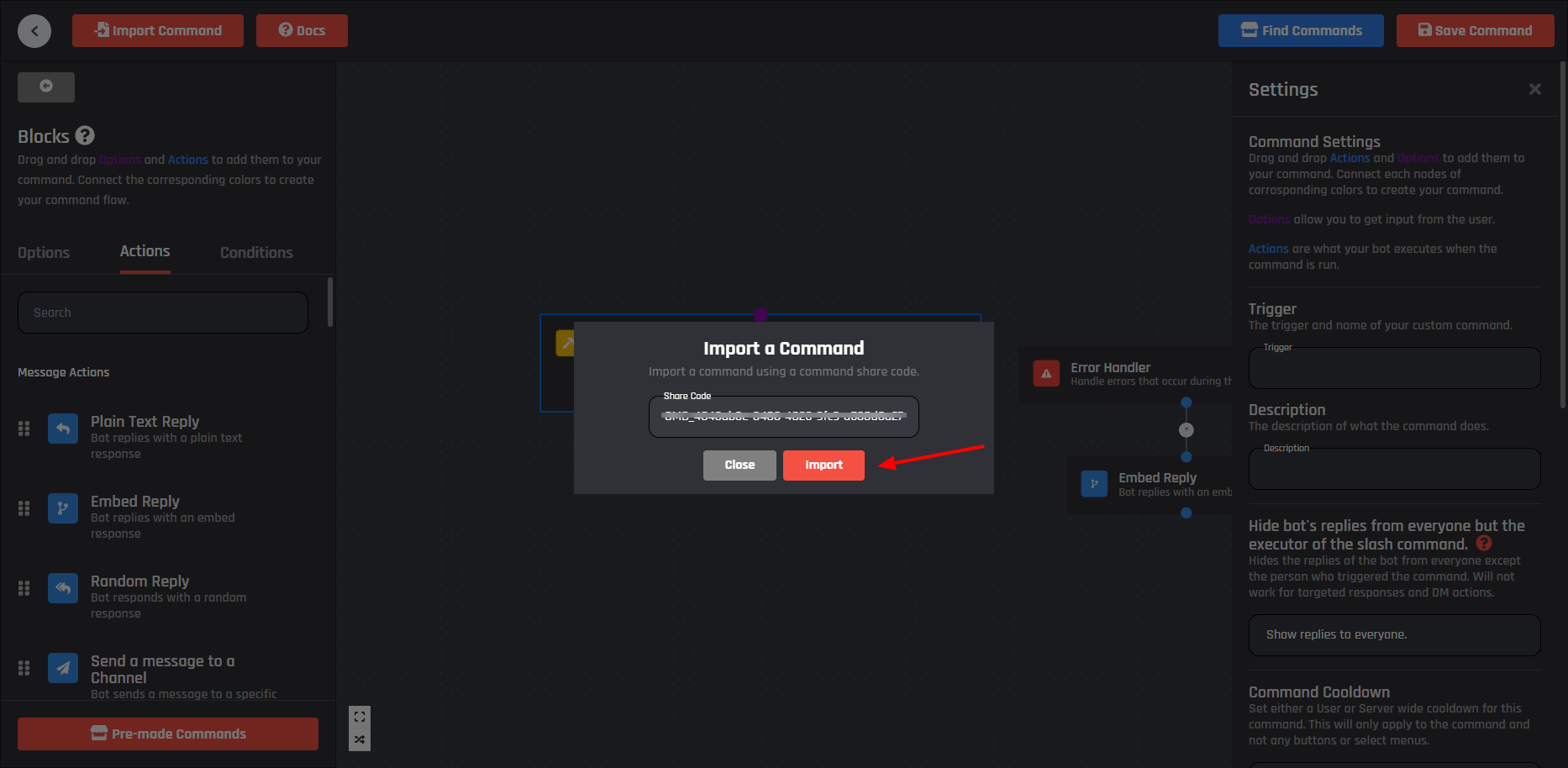The image size is (1568, 768).
Task: Click the Error Handler warning icon
Action: pyautogui.click(x=1046, y=374)
